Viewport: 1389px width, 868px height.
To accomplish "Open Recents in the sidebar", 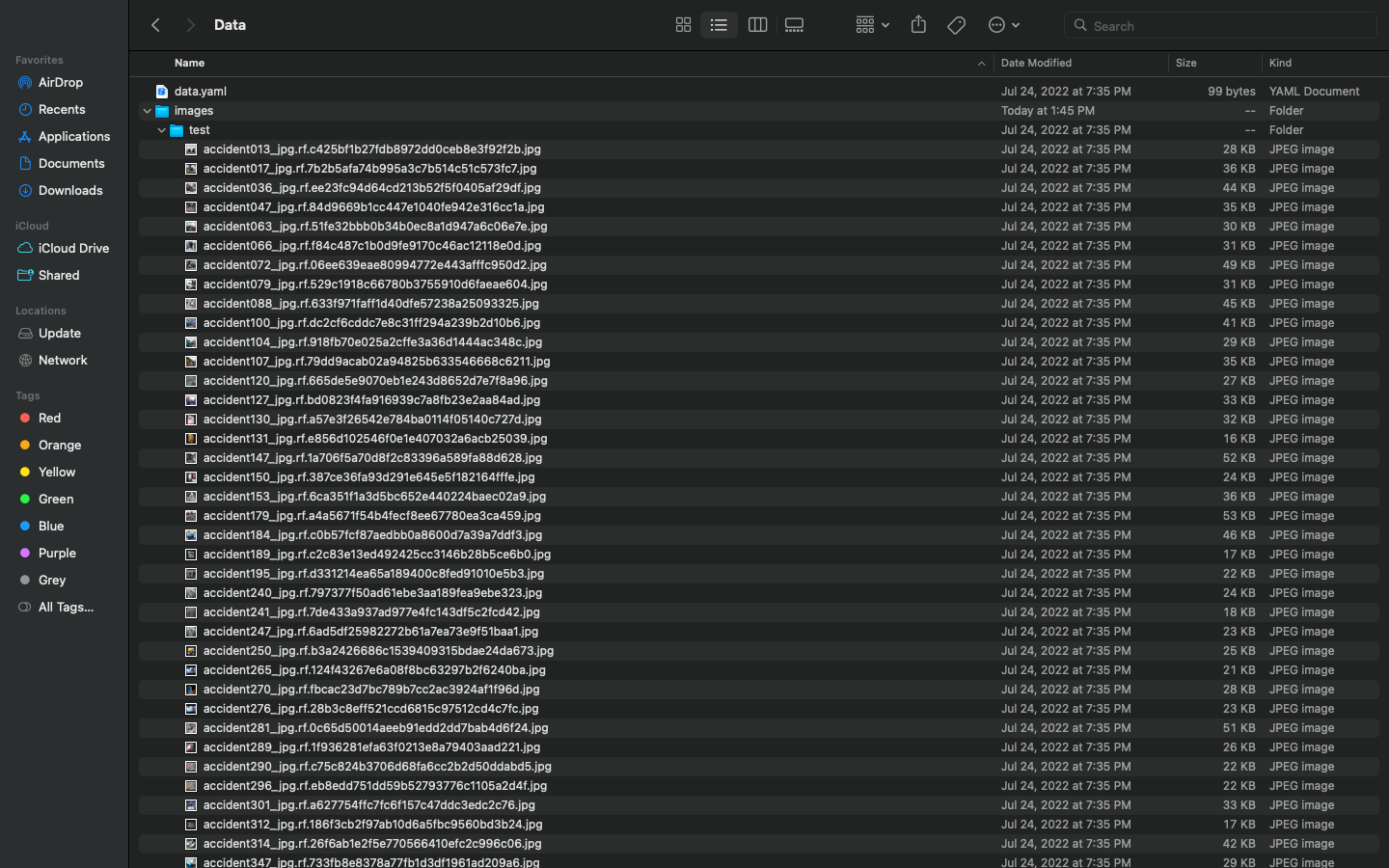I will point(63,109).
